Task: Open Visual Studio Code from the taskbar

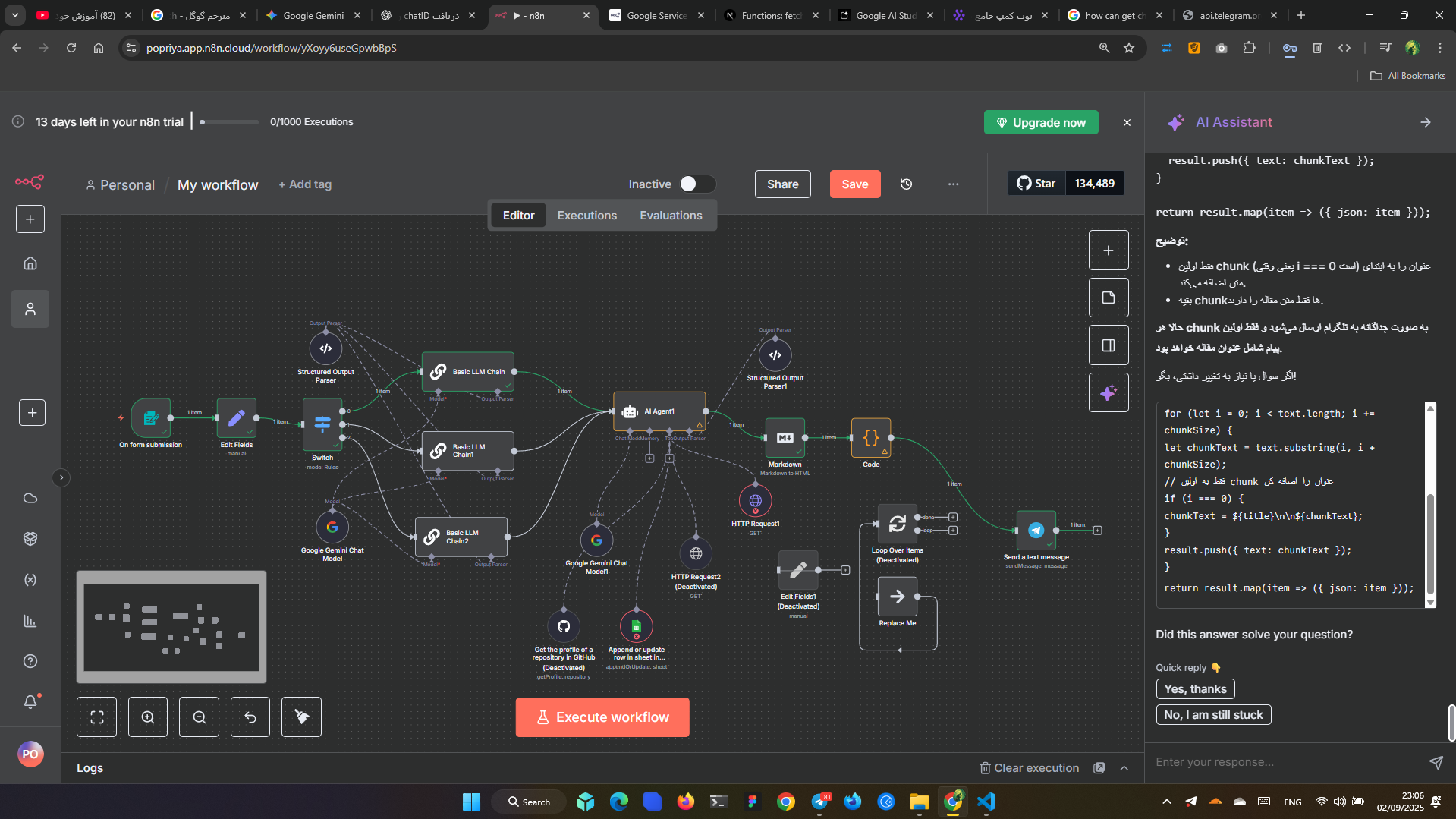Action: (986, 802)
